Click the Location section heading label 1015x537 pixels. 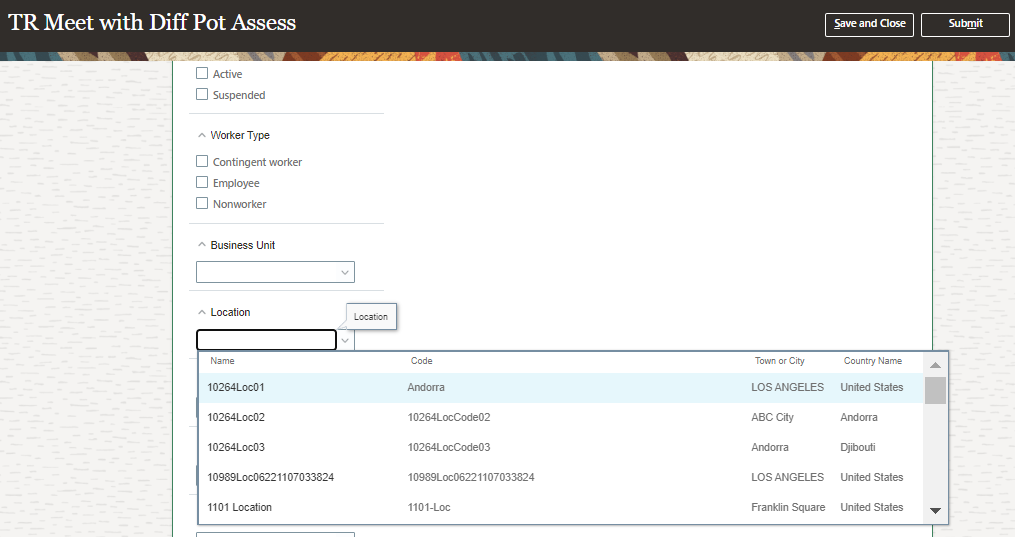pos(230,312)
